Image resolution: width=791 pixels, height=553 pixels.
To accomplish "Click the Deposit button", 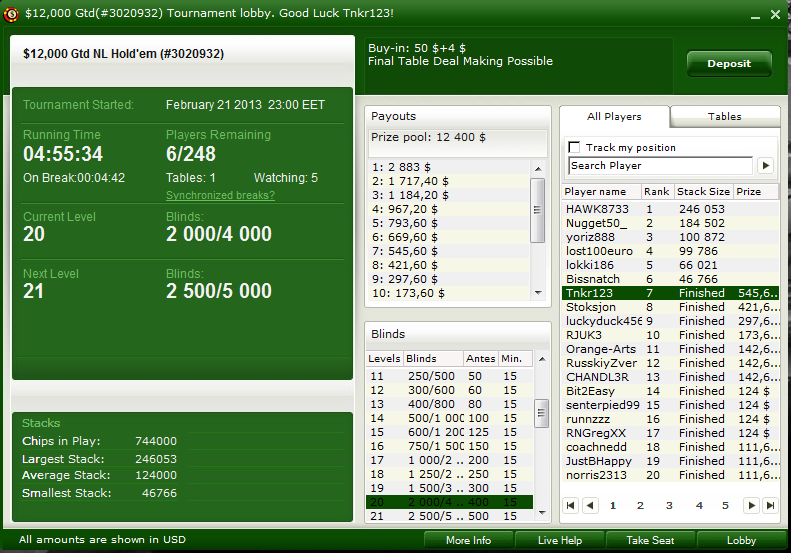I will pyautogui.click(x=729, y=64).
